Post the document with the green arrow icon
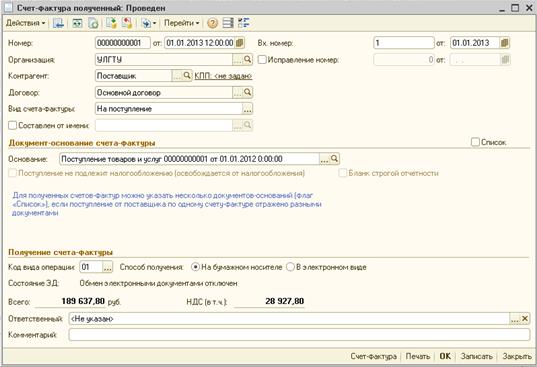537x367 pixels. pos(111,23)
